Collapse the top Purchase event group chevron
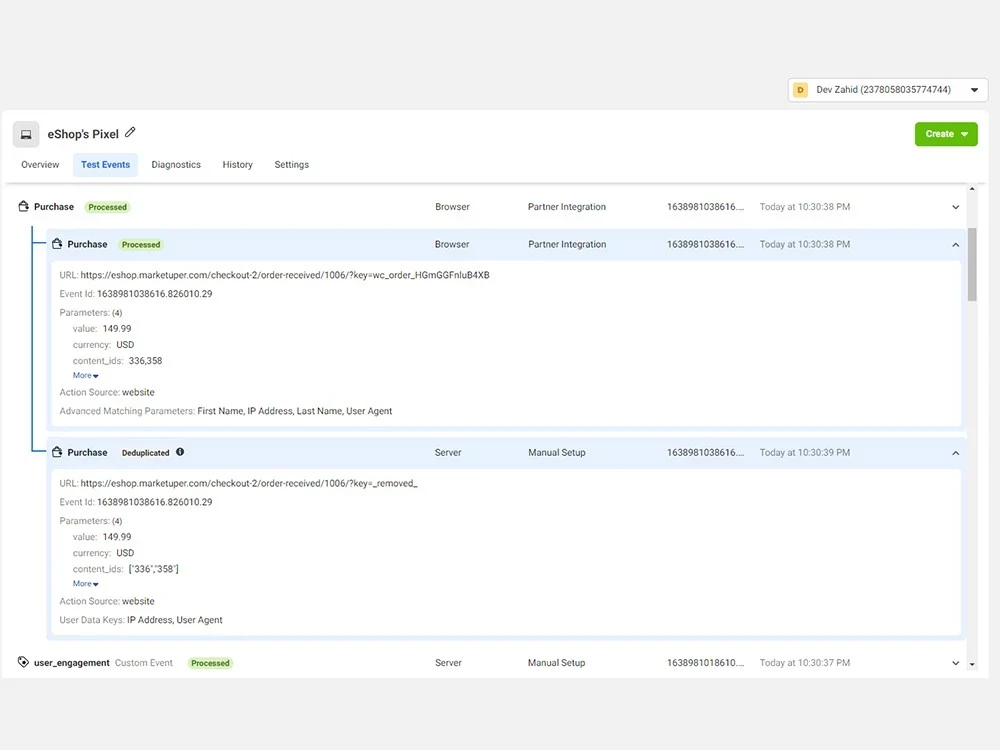This screenshot has height=750, width=1000. point(955,207)
